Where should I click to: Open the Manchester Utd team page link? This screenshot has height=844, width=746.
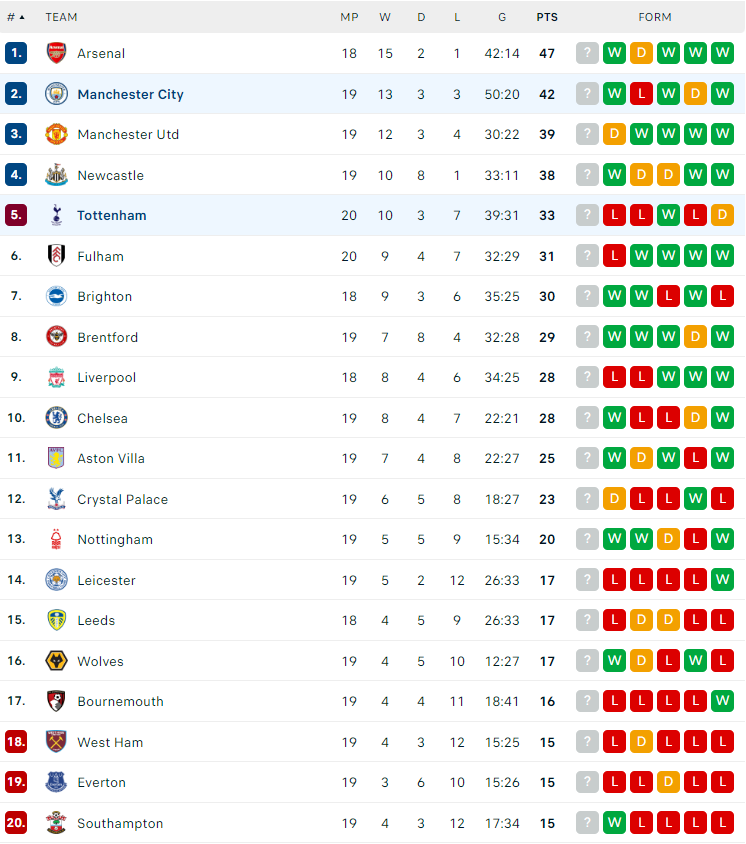point(128,135)
